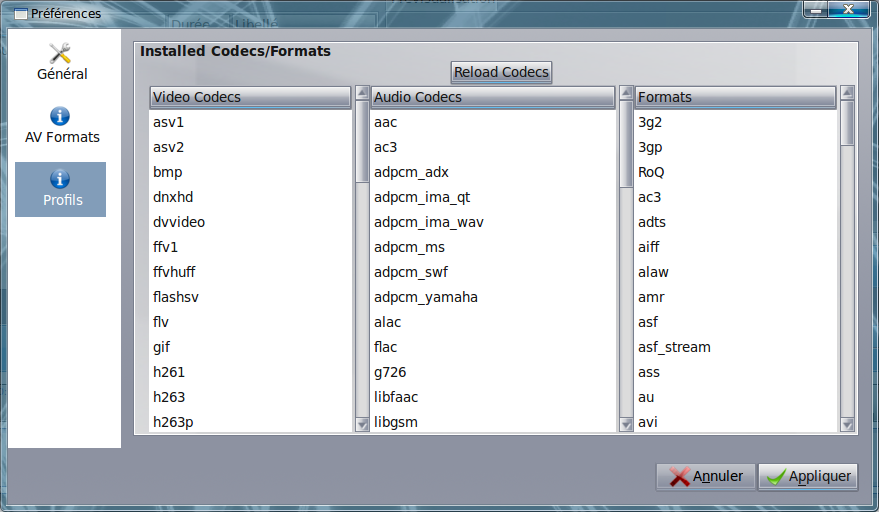
Task: Click the Préférences window title icon
Action: tap(20, 13)
